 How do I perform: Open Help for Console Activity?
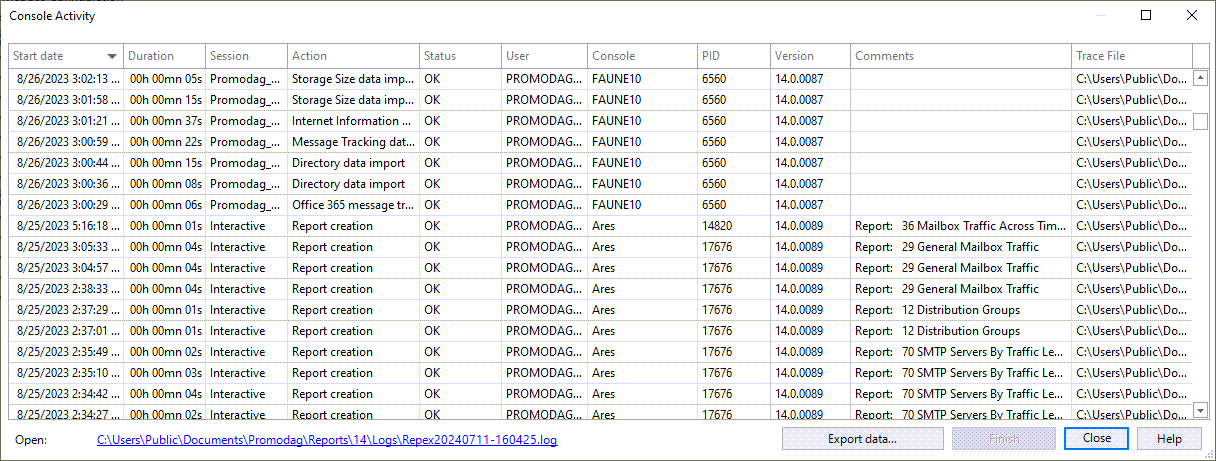click(x=1169, y=438)
